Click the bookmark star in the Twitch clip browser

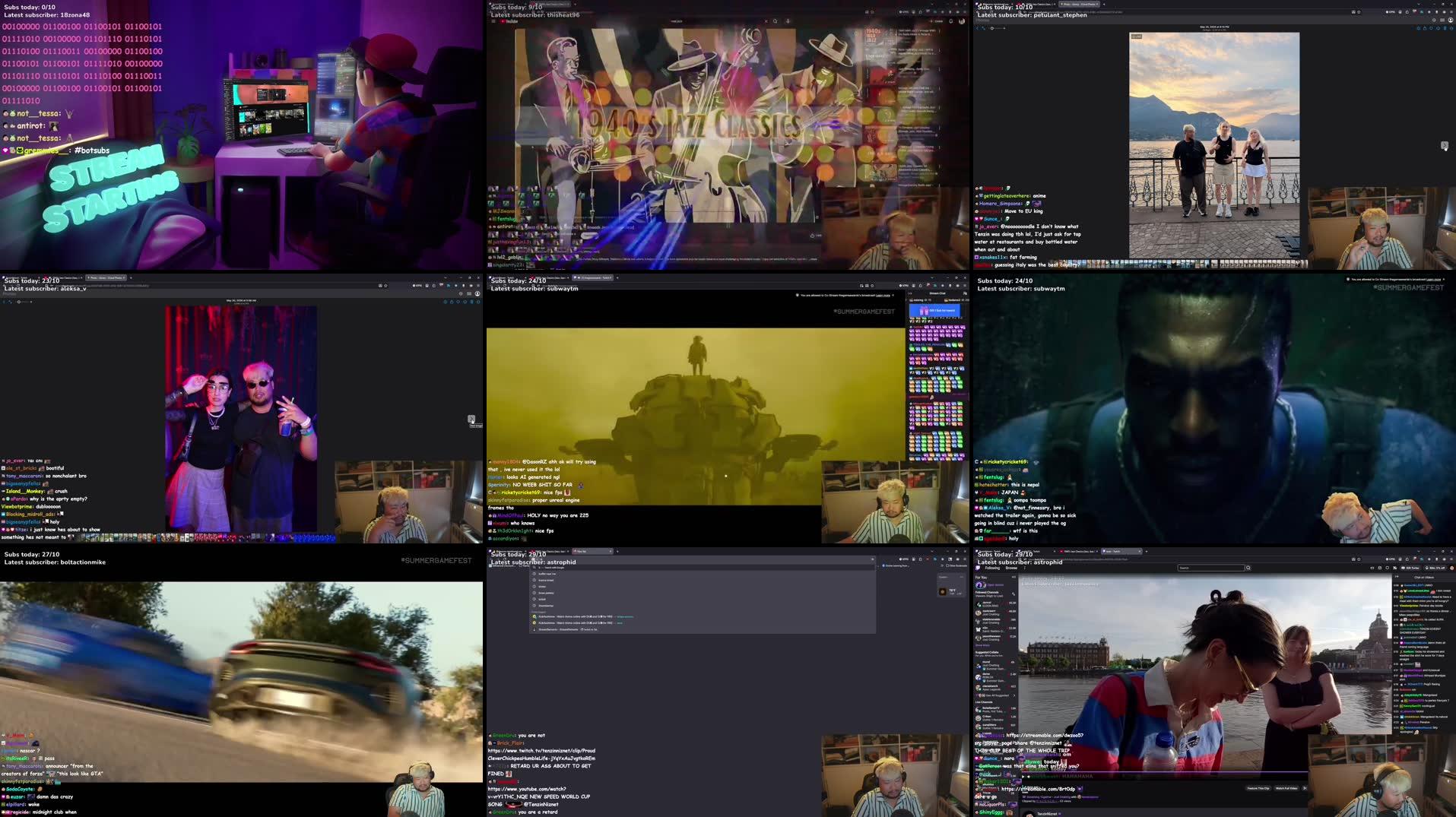pyautogui.click(x=1359, y=559)
